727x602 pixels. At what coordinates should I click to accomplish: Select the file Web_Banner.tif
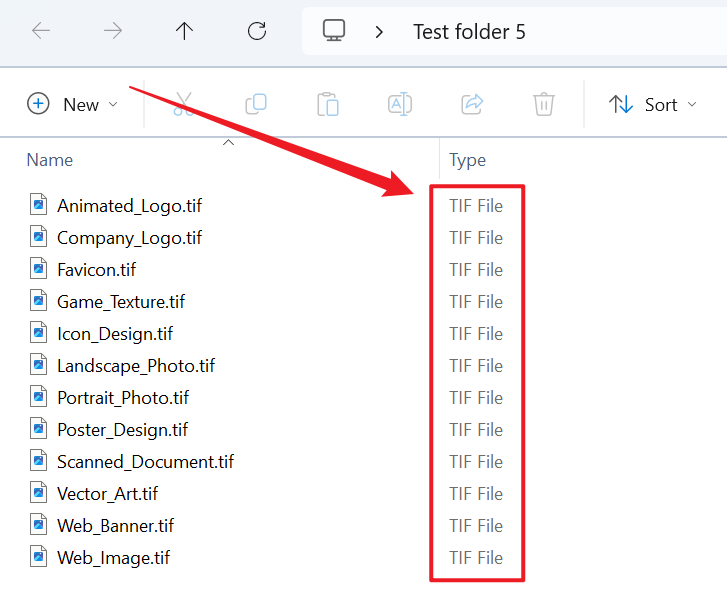(x=115, y=525)
